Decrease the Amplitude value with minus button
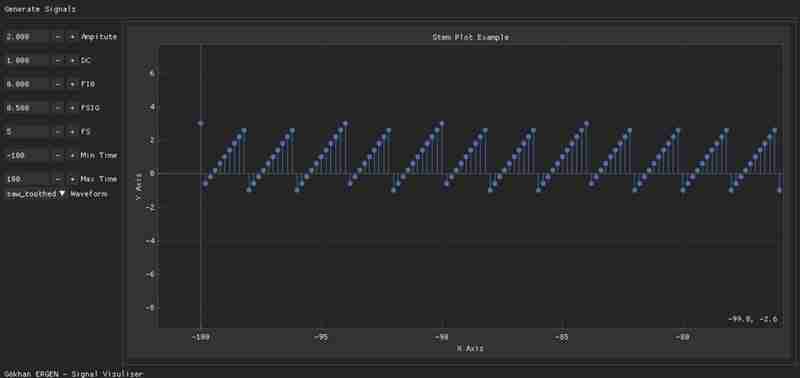This screenshot has width=800, height=378. click(x=58, y=37)
